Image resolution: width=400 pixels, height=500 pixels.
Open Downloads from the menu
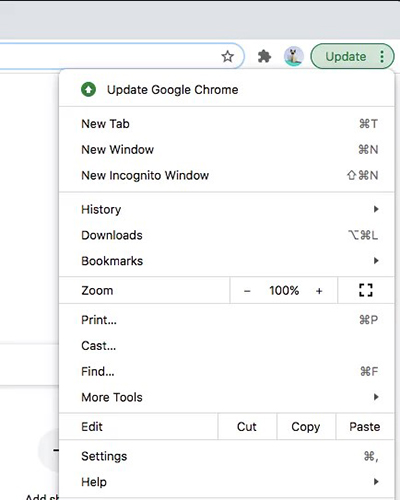(x=227, y=235)
